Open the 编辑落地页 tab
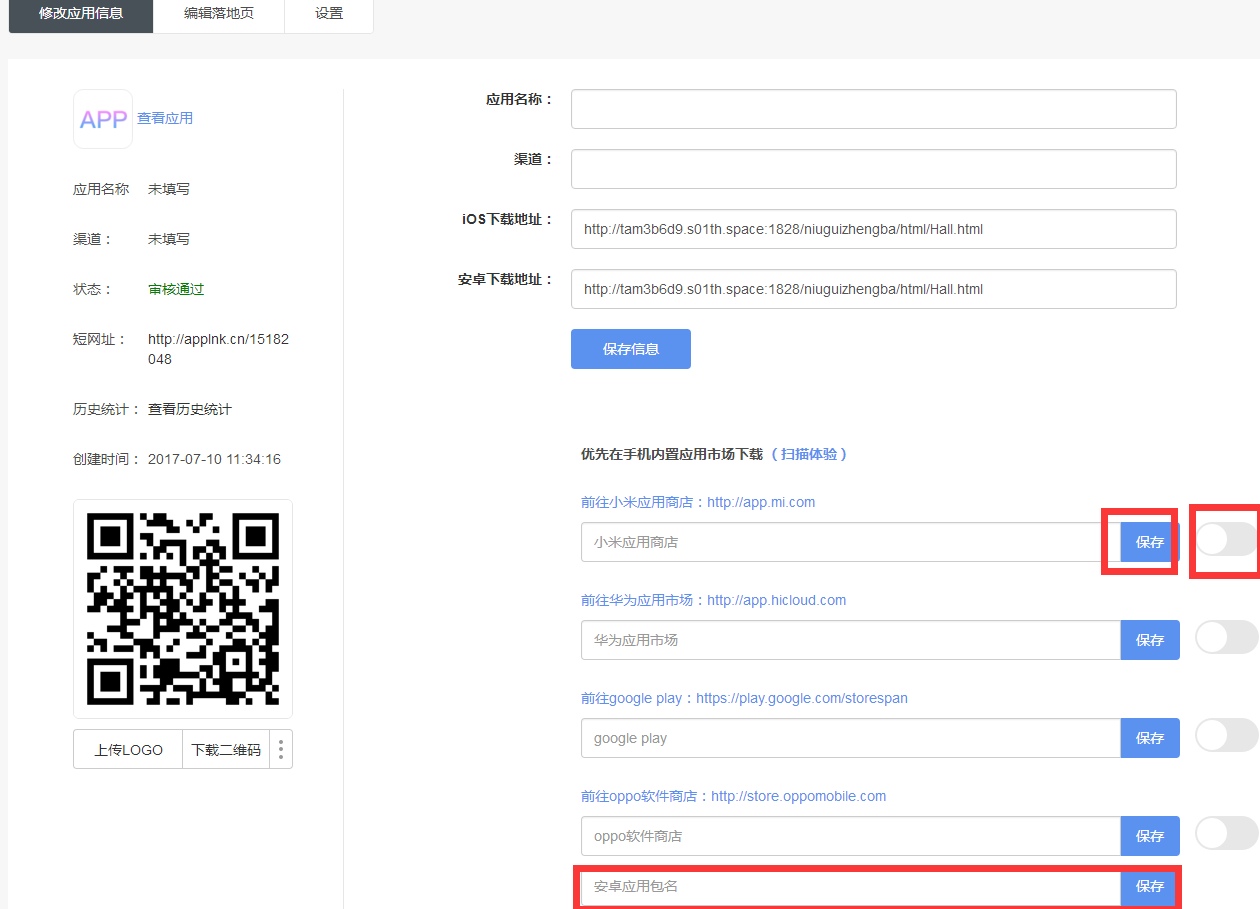 (219, 14)
